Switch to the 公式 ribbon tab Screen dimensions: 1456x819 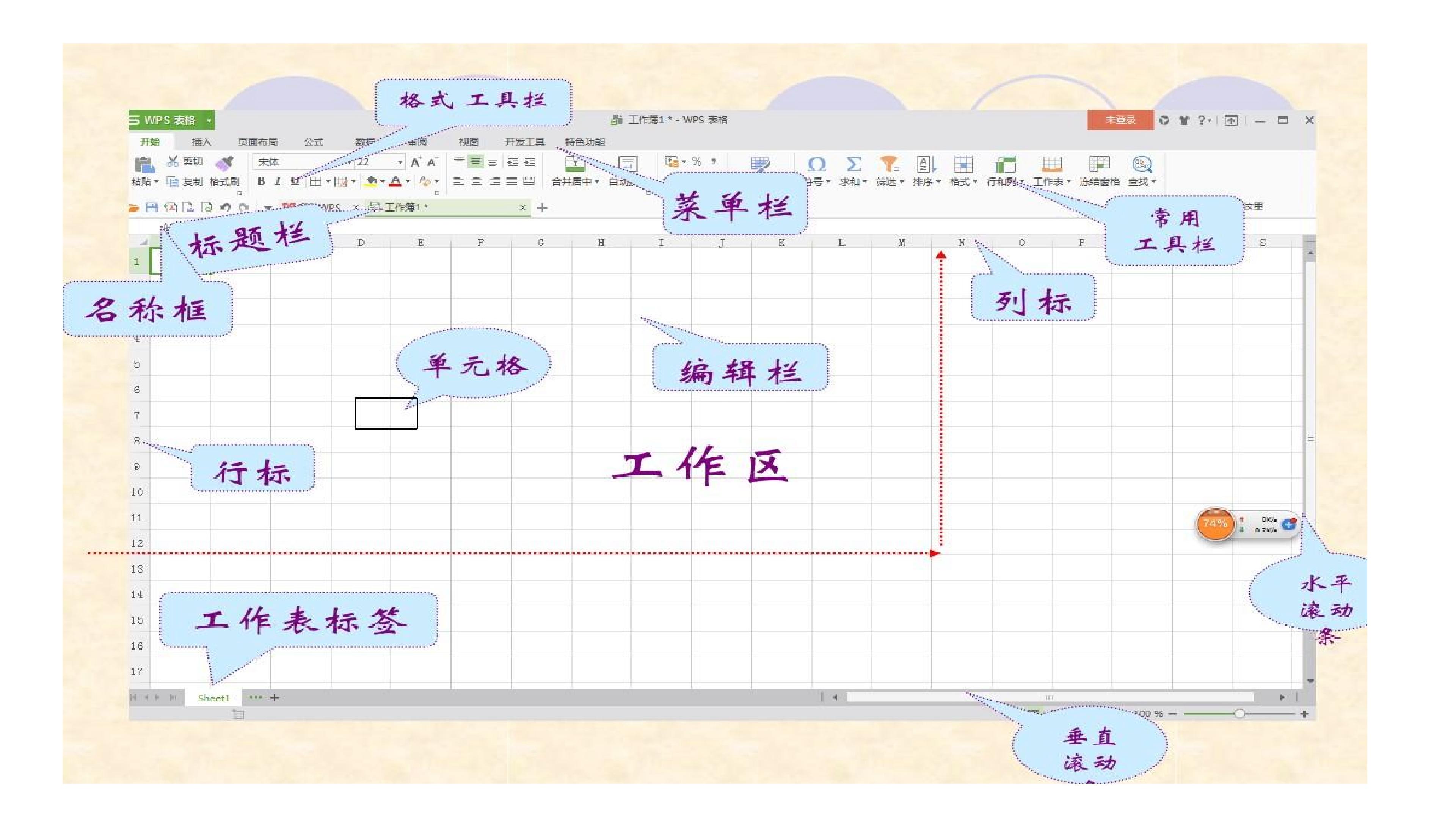click(314, 142)
